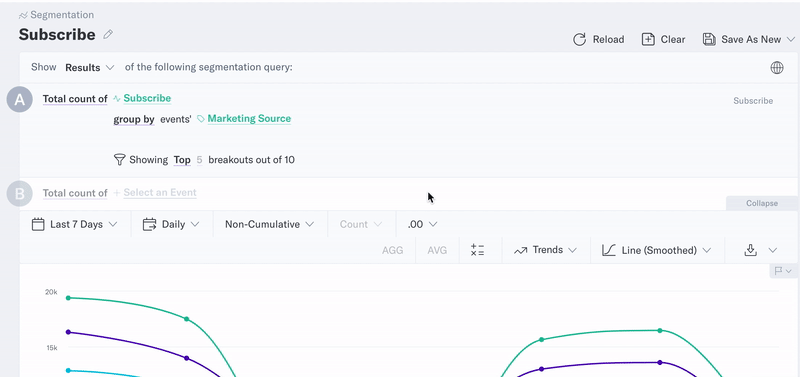Click the flag annotation icon above chart
800x377 pixels.
pos(779,271)
